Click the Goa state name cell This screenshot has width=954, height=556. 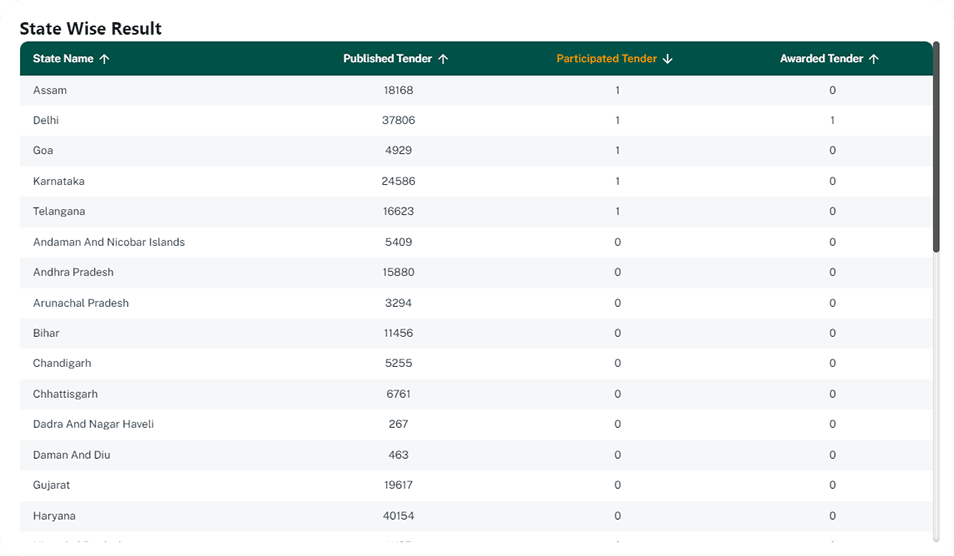[x=43, y=151]
